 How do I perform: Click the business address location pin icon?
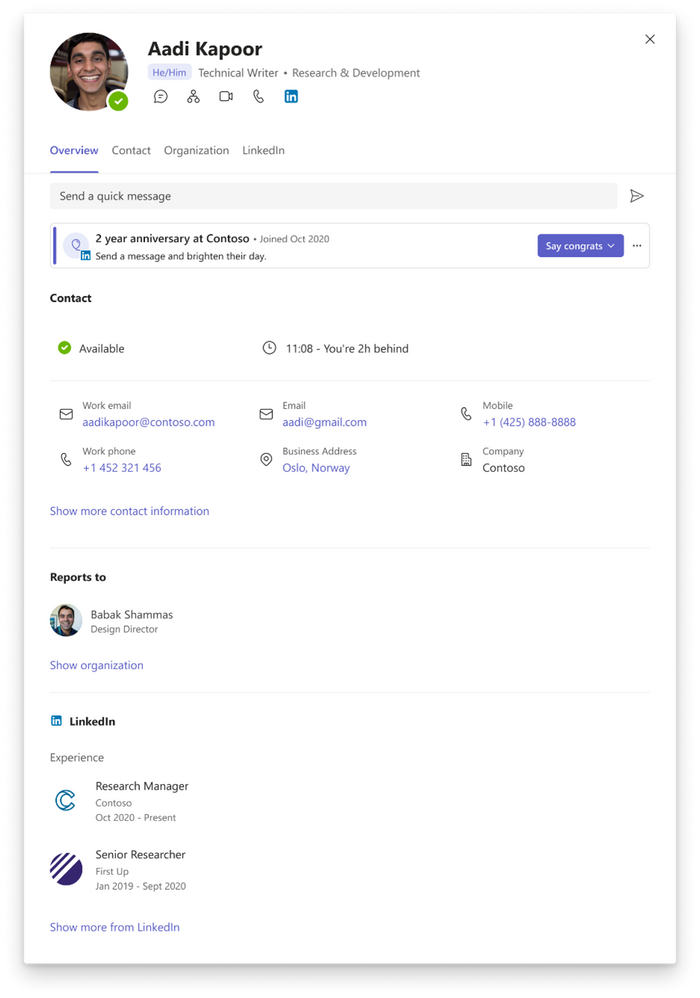tap(265, 459)
